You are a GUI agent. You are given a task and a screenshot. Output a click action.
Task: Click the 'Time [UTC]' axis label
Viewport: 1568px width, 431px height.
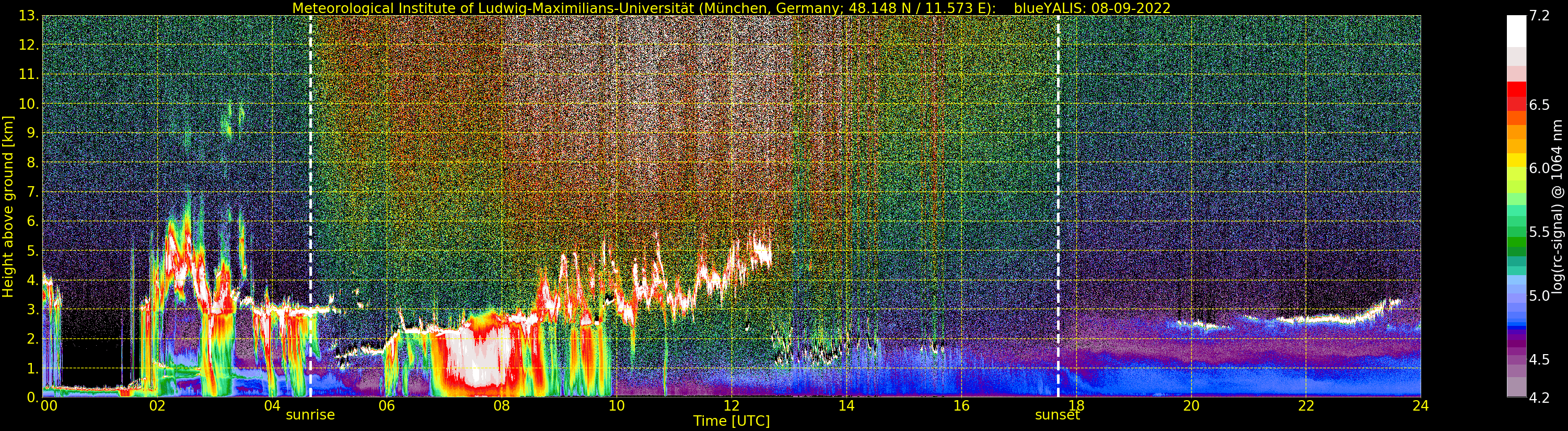coord(731,421)
